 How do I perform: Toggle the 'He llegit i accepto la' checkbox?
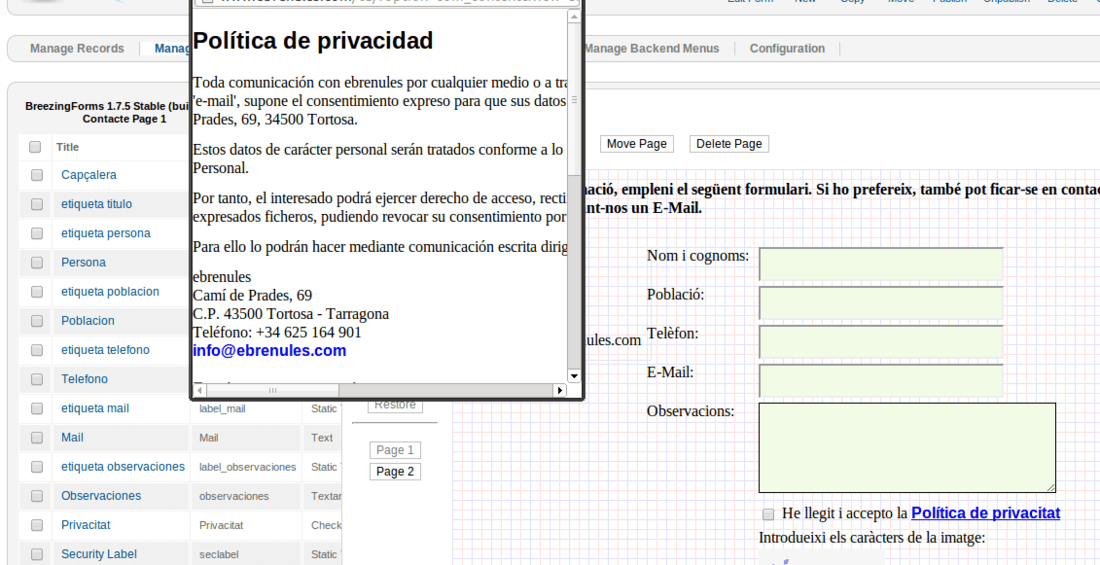[768, 514]
